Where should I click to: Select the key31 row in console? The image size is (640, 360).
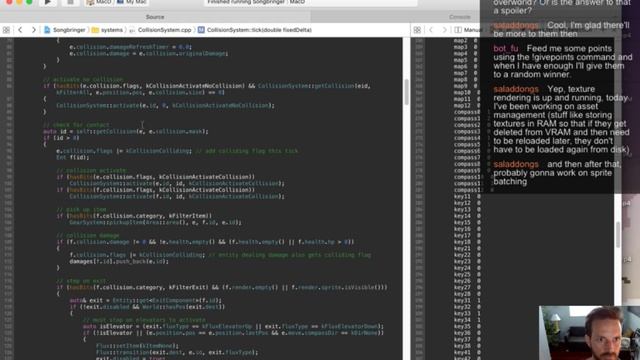467,300
